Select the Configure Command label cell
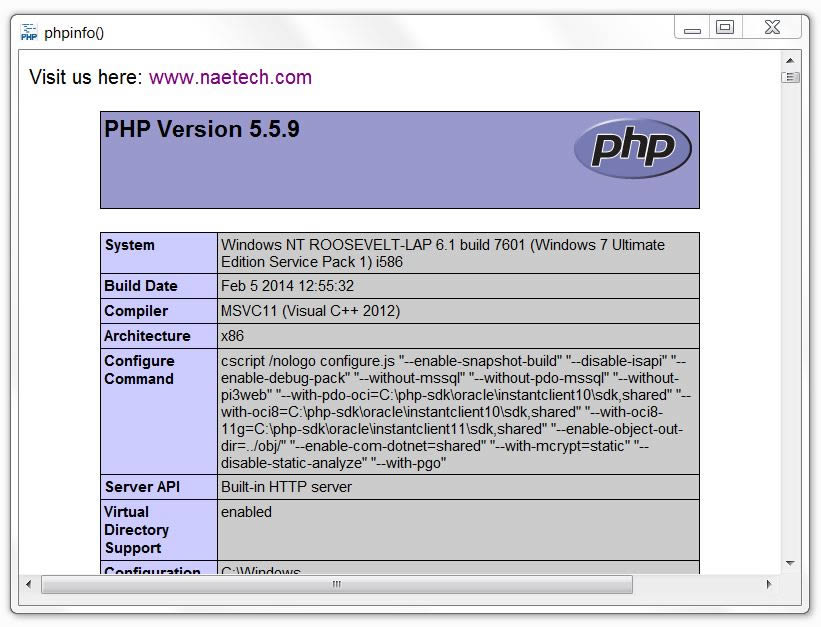The height and width of the screenshot is (627, 821). 139,370
